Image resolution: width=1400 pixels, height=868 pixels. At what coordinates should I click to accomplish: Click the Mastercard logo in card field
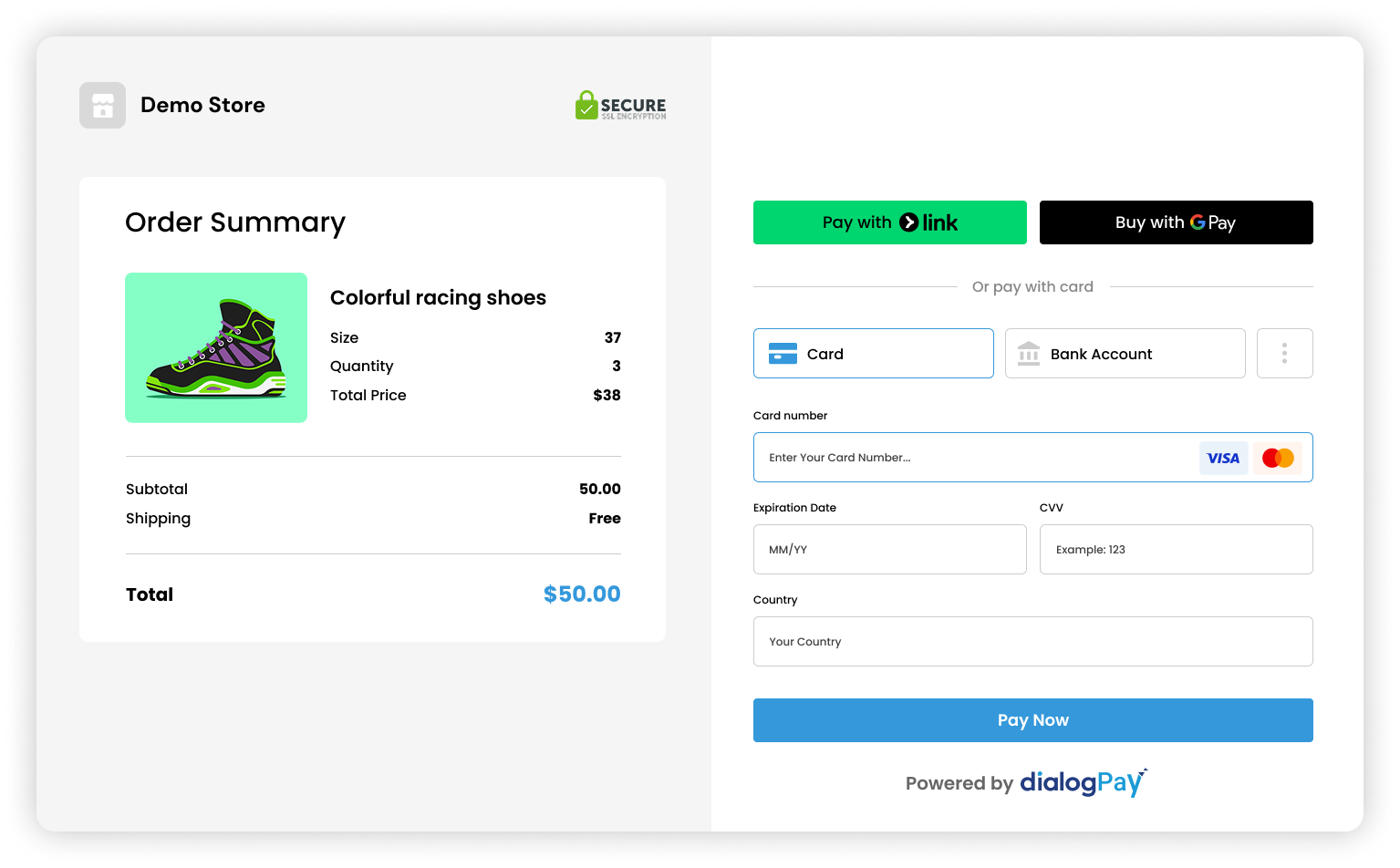coord(1278,458)
